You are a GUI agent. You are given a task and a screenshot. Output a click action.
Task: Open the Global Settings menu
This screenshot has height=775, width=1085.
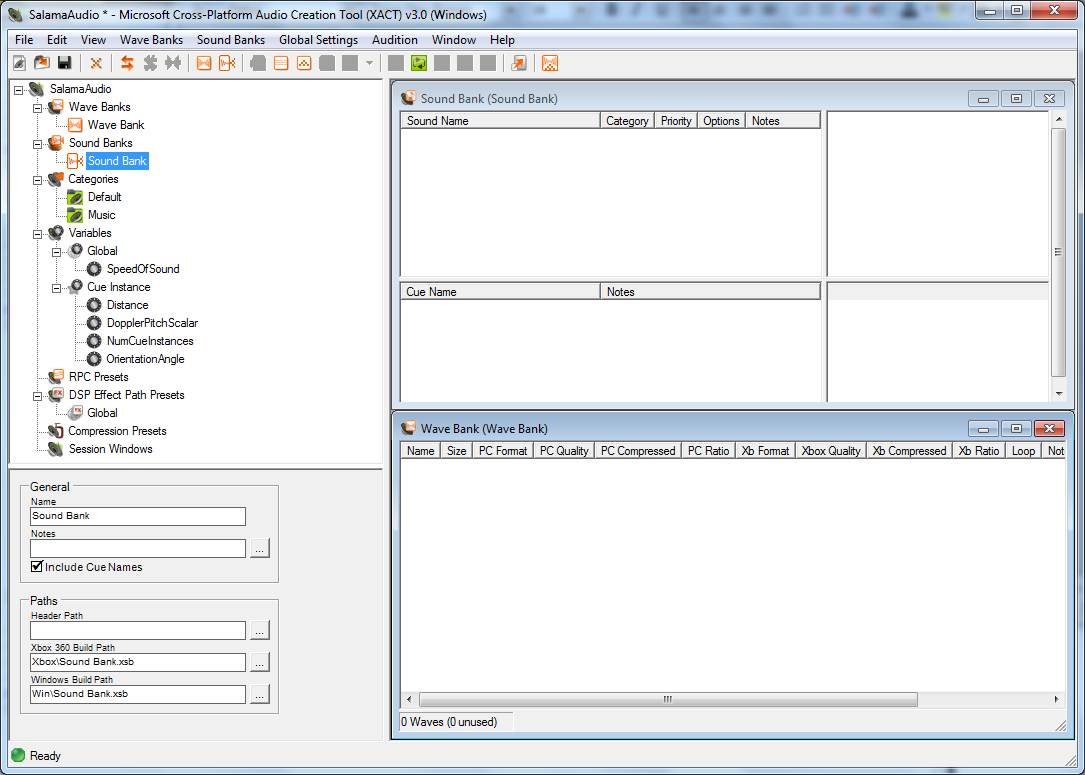318,39
